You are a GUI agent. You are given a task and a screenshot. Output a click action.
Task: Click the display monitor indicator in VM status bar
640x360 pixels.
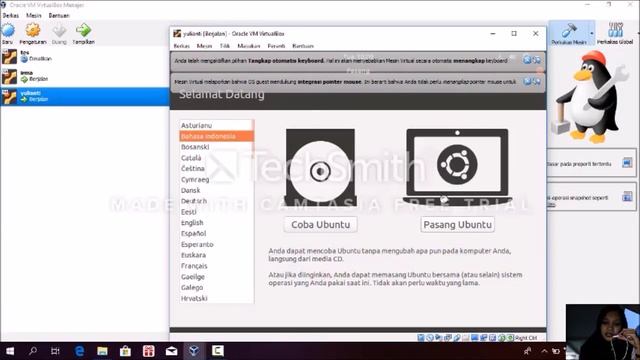click(474, 338)
